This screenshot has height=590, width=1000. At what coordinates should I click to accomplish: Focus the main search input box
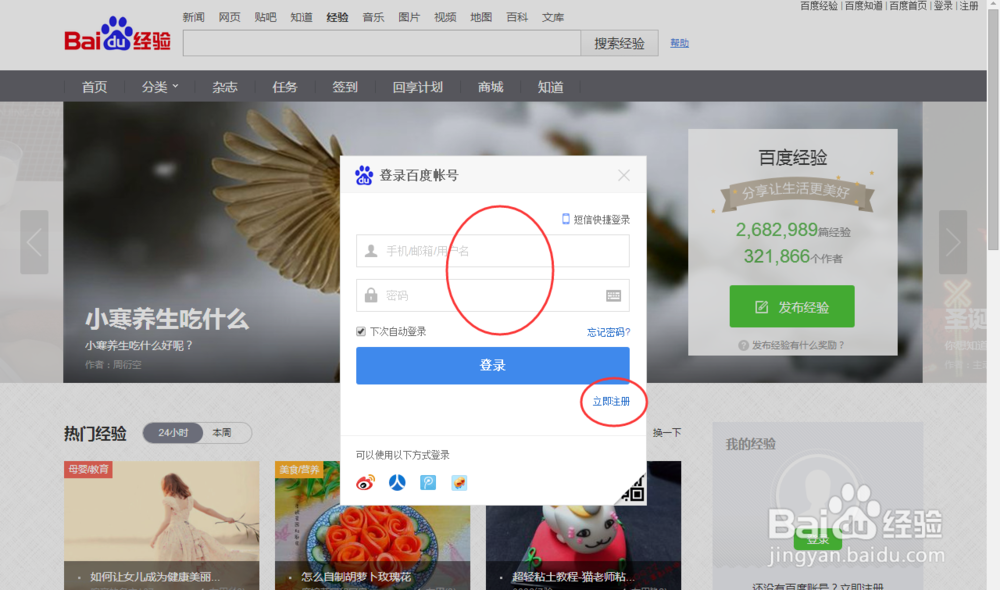point(382,43)
